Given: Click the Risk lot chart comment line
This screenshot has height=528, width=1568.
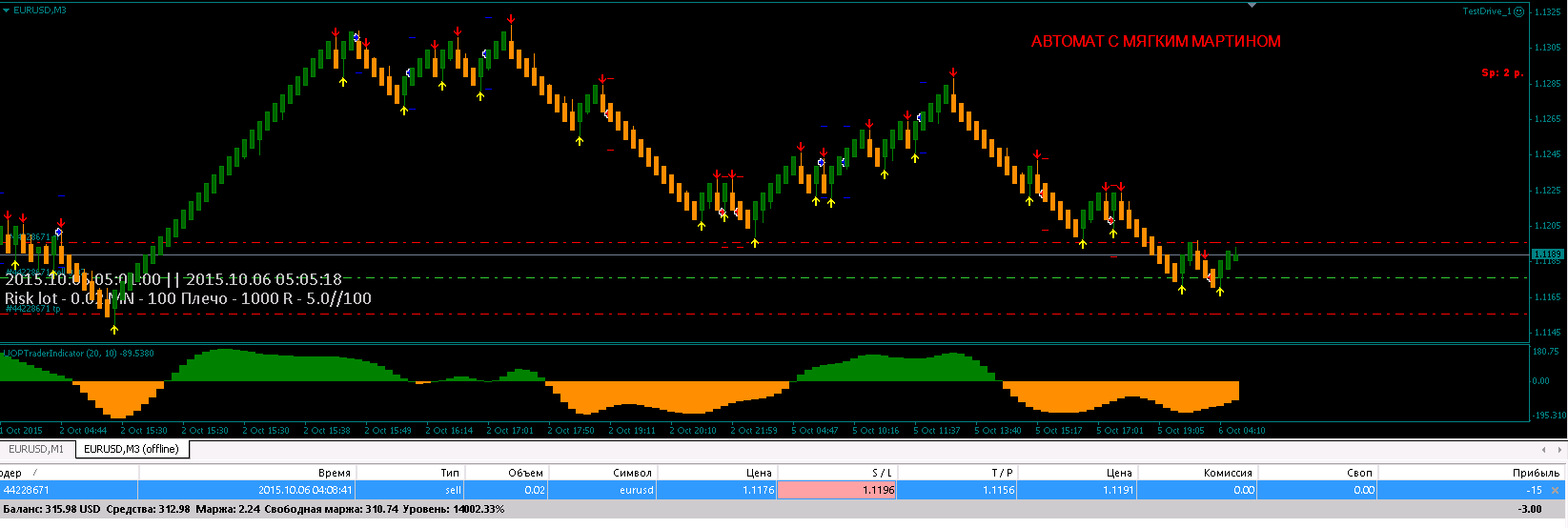Looking at the screenshot, I should [x=188, y=298].
